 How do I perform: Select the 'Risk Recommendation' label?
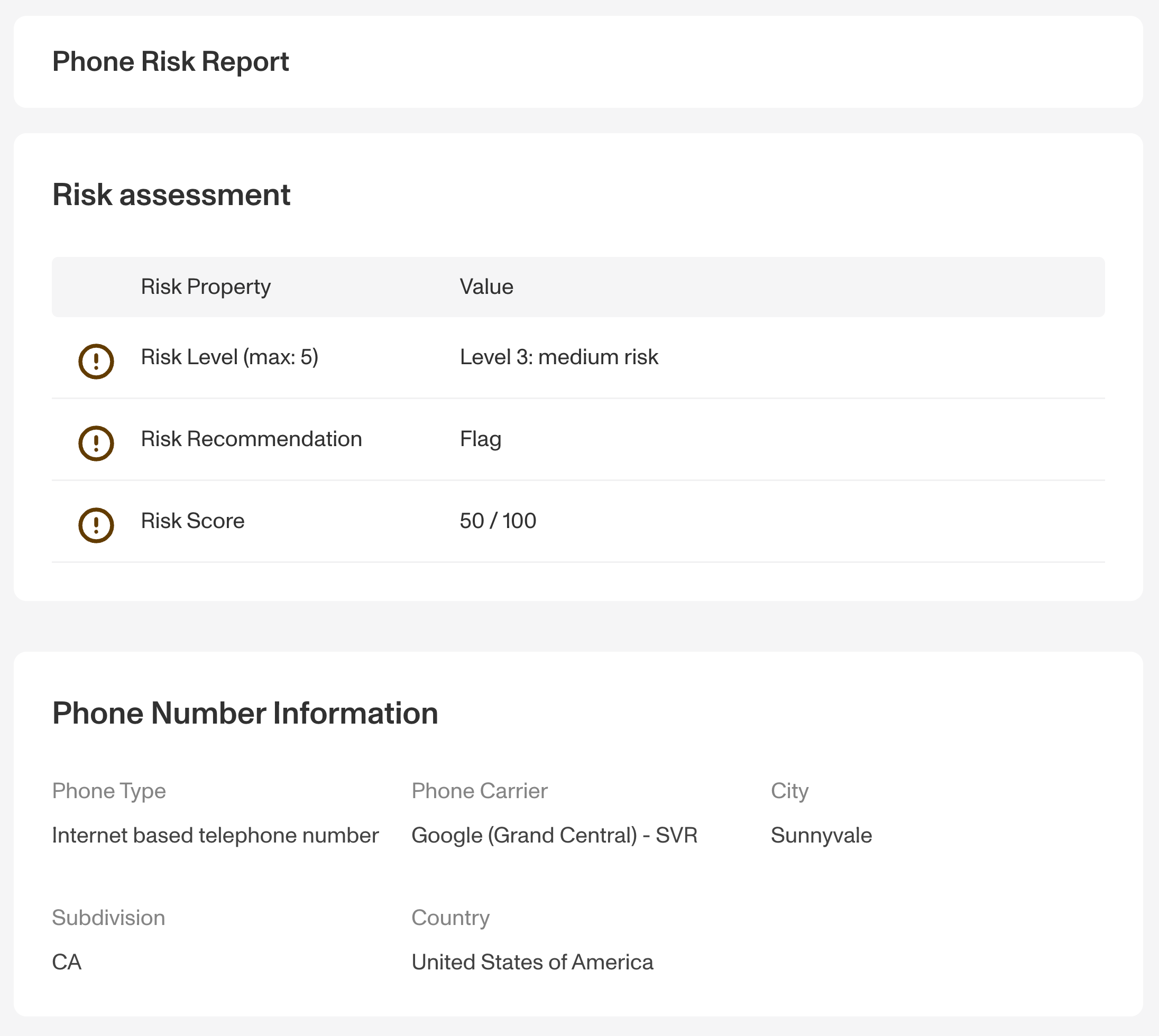point(251,439)
